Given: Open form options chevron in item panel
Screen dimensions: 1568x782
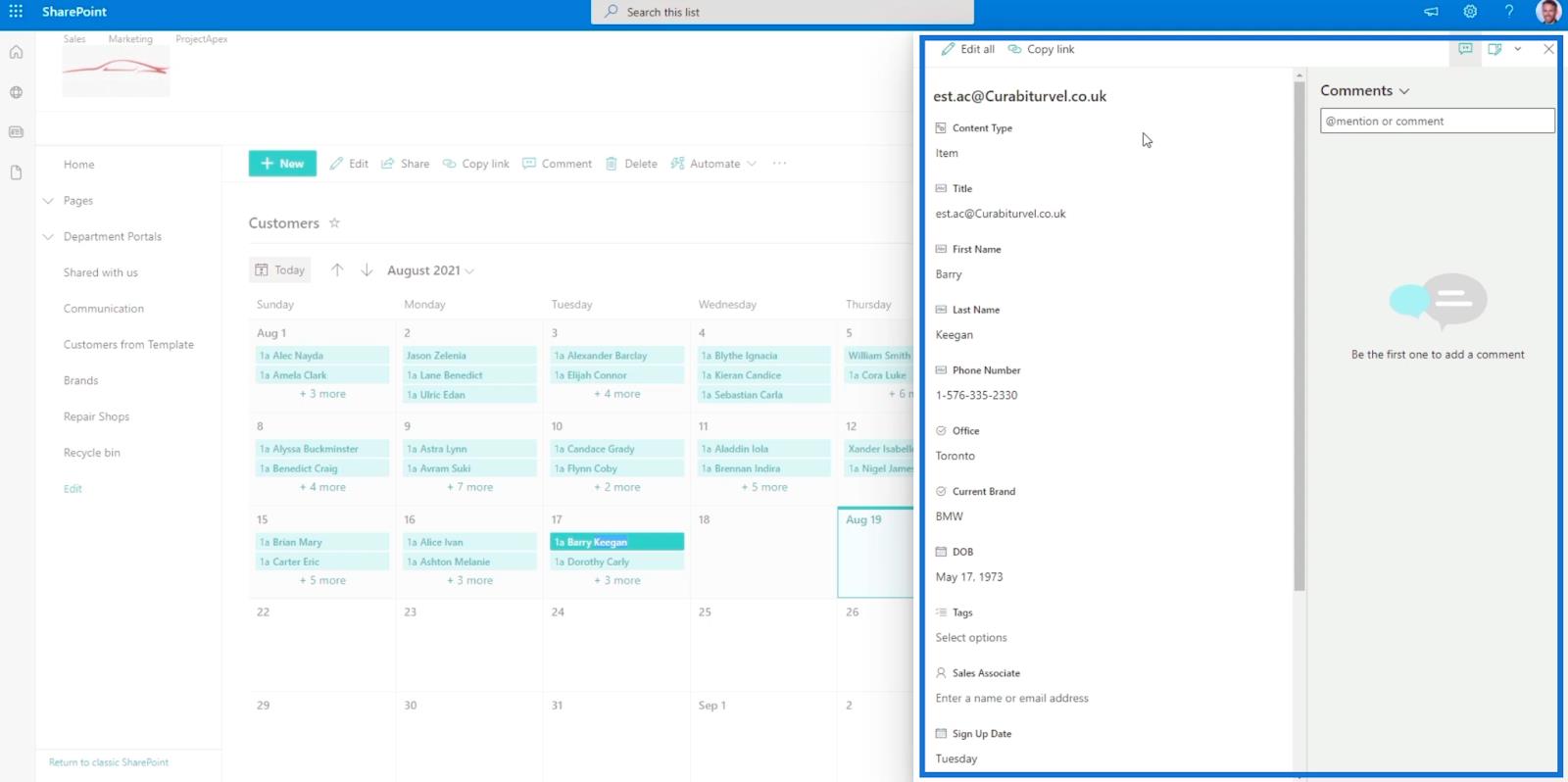Looking at the screenshot, I should pyautogui.click(x=1518, y=49).
